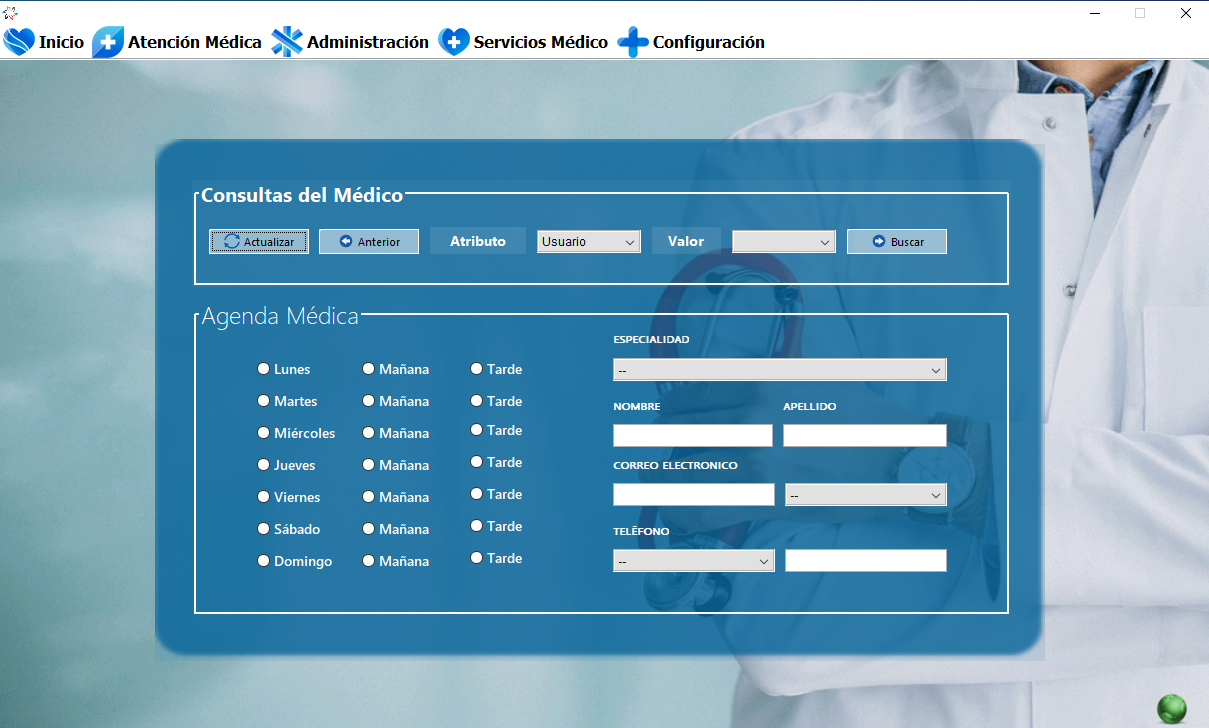Image resolution: width=1209 pixels, height=728 pixels.
Task: Click the refresh icon on the Actualizar button
Action: [x=231, y=241]
